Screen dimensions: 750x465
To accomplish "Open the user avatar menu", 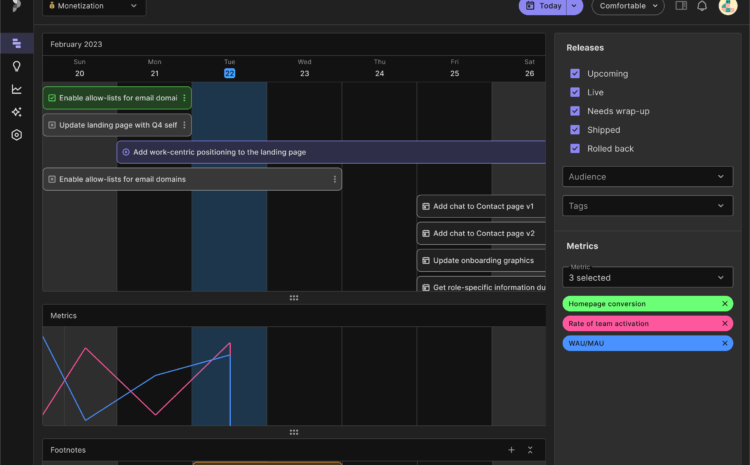I will point(728,6).
